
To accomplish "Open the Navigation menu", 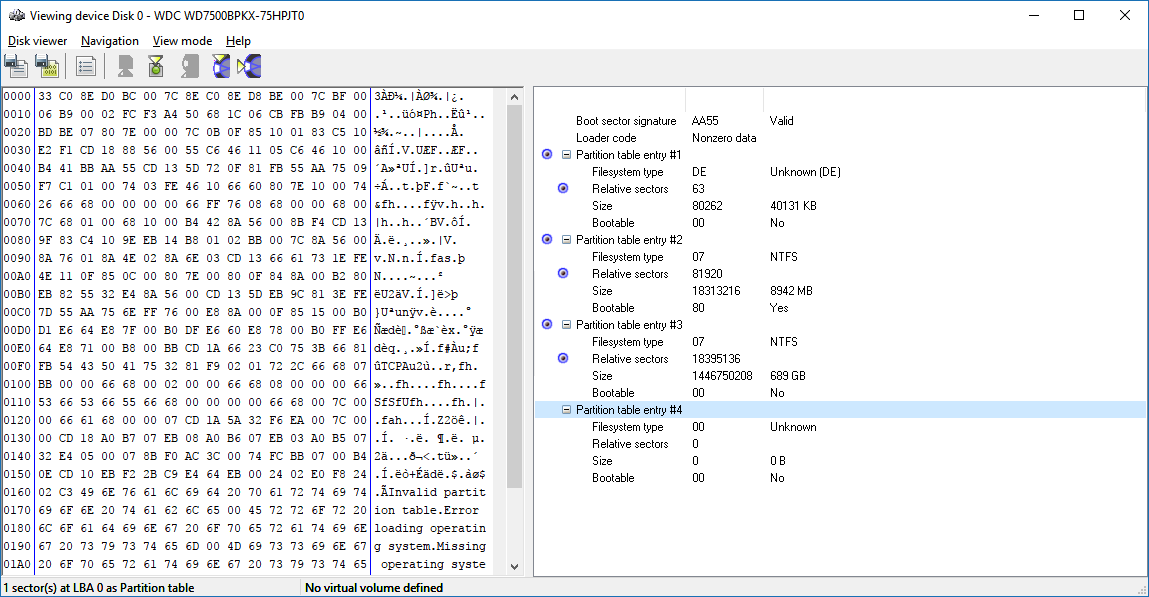I will [x=110, y=41].
